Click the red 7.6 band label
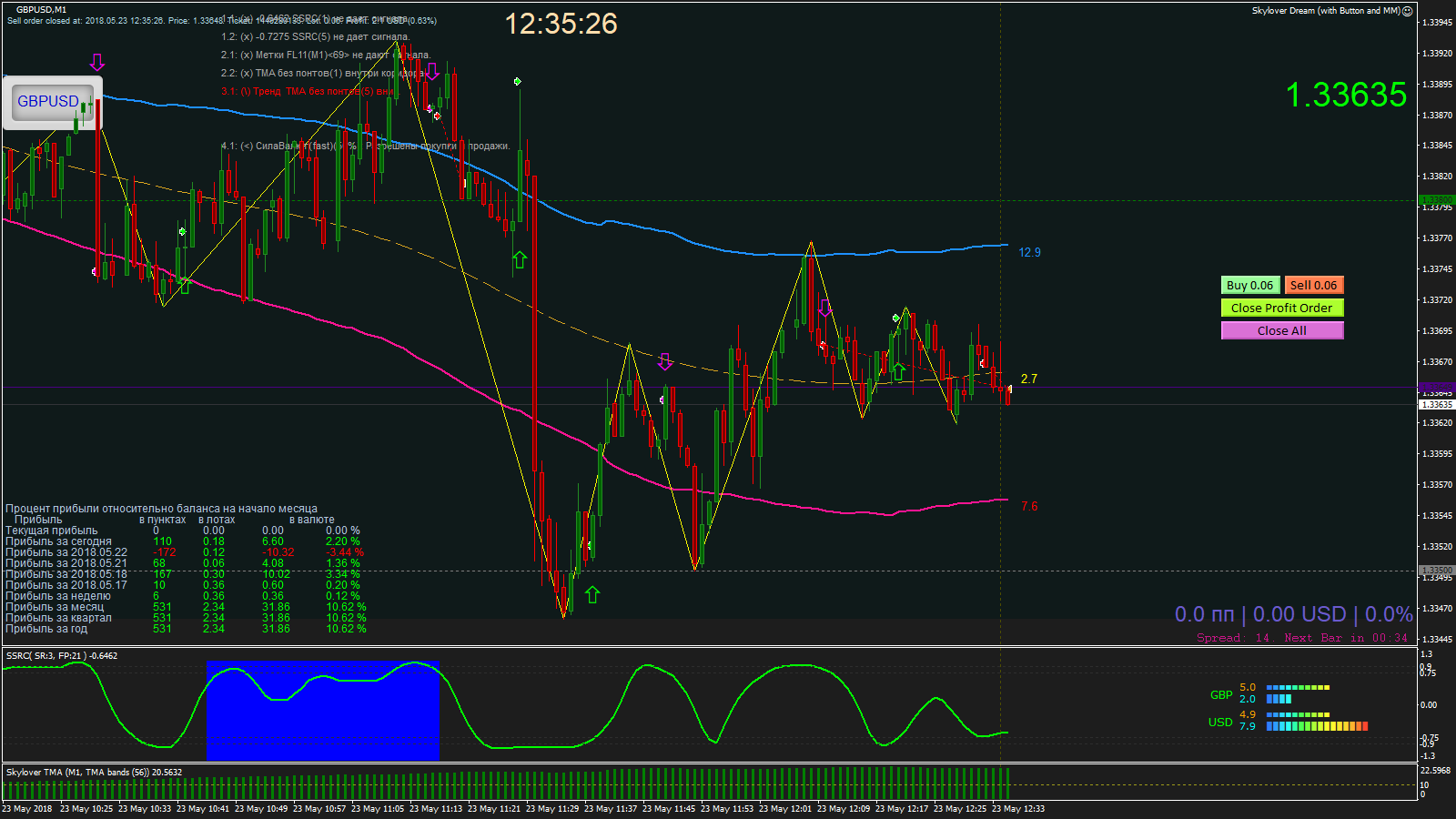The width and height of the screenshot is (1456, 819). click(x=1029, y=506)
